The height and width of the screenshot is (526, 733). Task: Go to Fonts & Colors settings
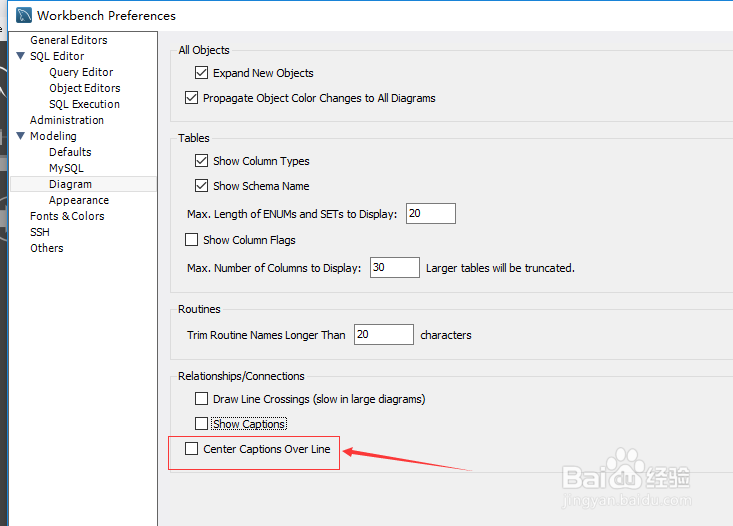coord(67,216)
